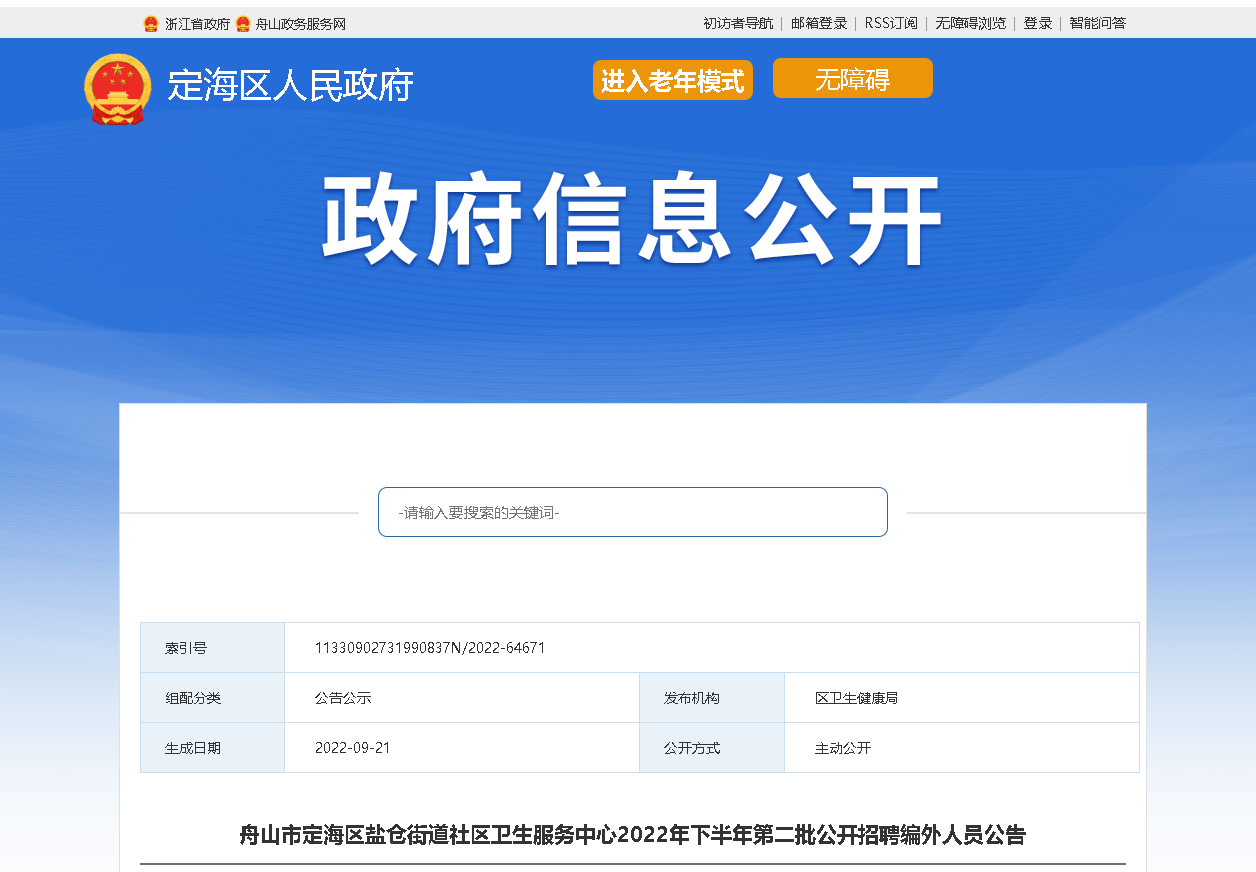Click the 索引号 label cell
This screenshot has width=1256, height=872.
[212, 648]
